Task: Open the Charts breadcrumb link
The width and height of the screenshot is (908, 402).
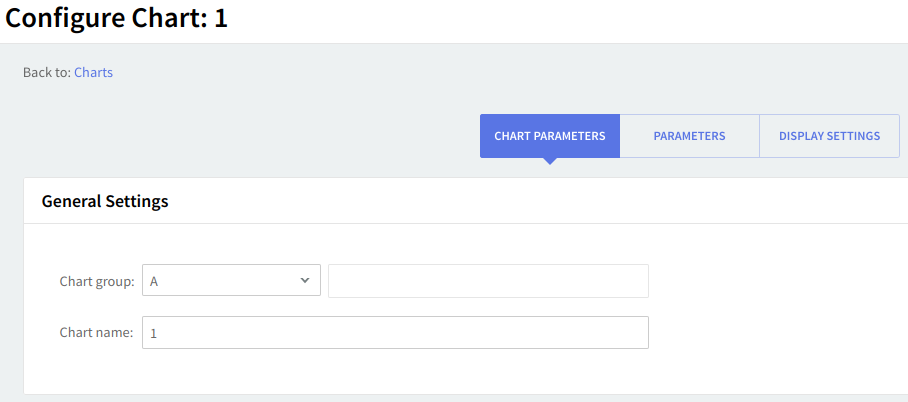Action: [x=93, y=72]
